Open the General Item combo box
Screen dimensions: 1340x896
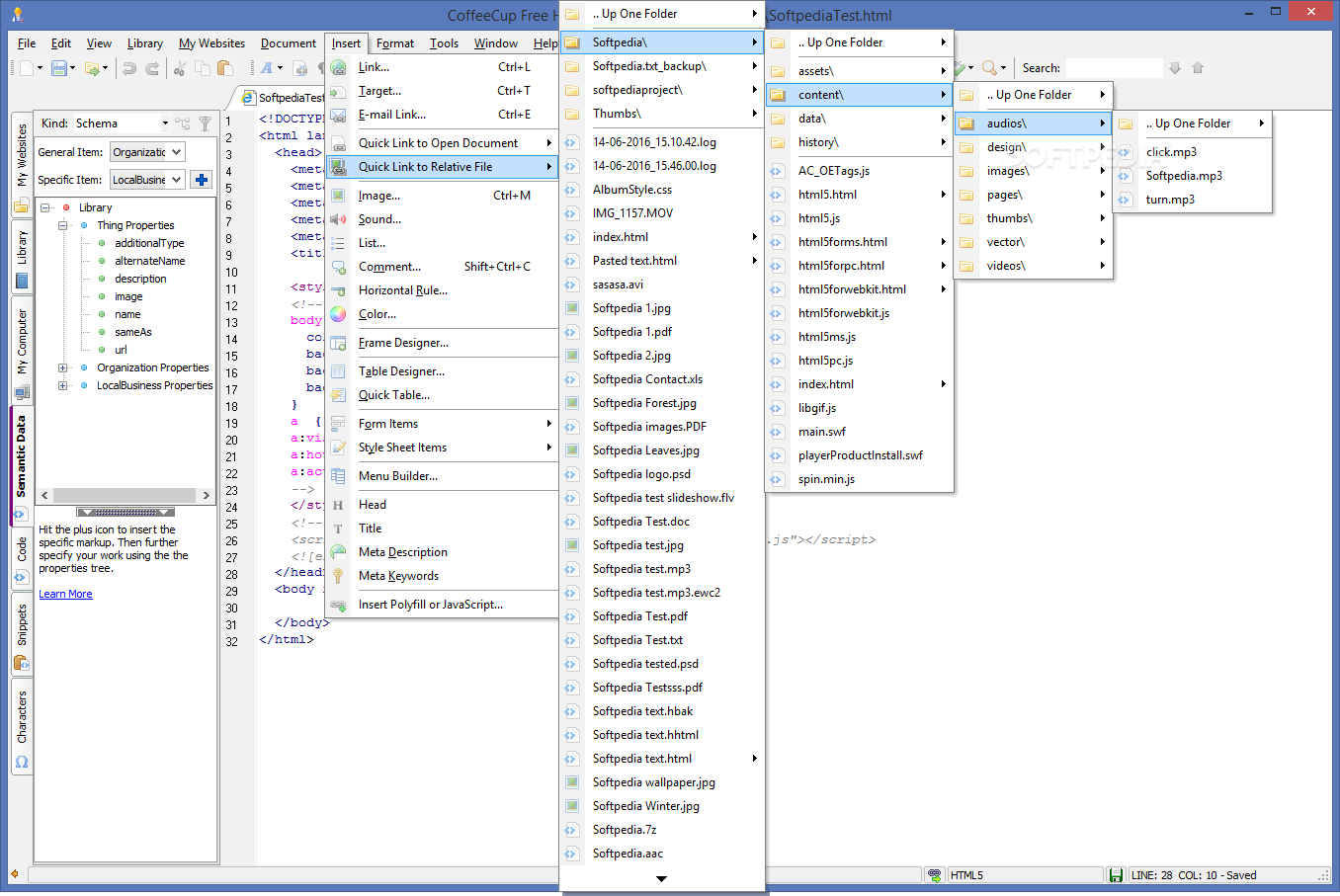pos(147,152)
